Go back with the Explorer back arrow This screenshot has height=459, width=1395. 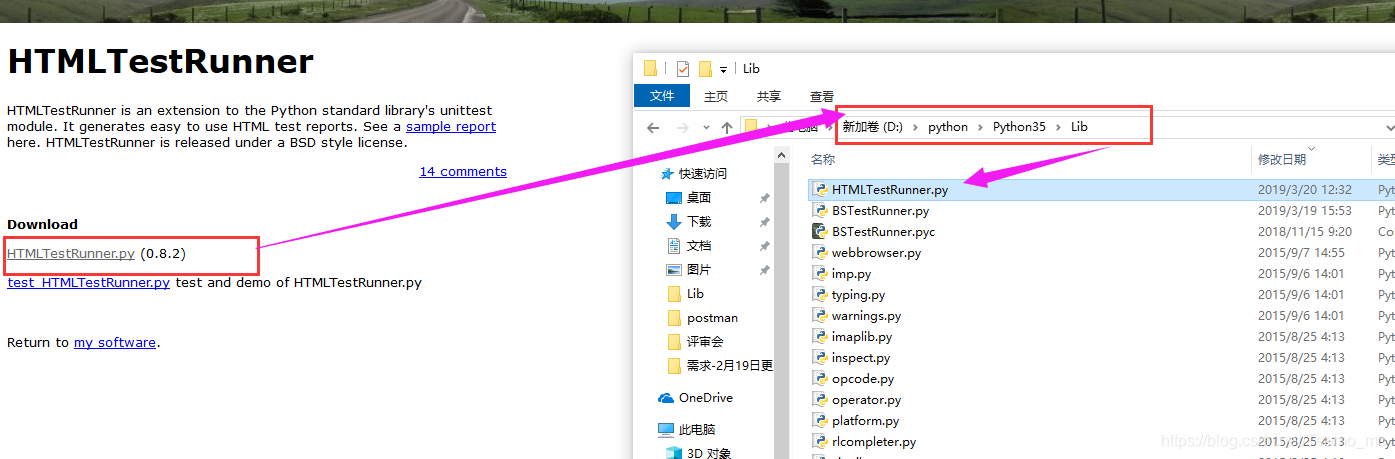tap(653, 127)
